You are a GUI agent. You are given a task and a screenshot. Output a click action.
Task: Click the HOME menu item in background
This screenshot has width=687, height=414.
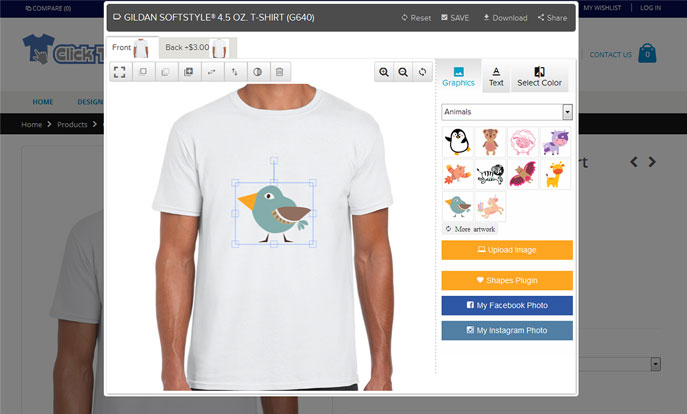click(x=42, y=102)
